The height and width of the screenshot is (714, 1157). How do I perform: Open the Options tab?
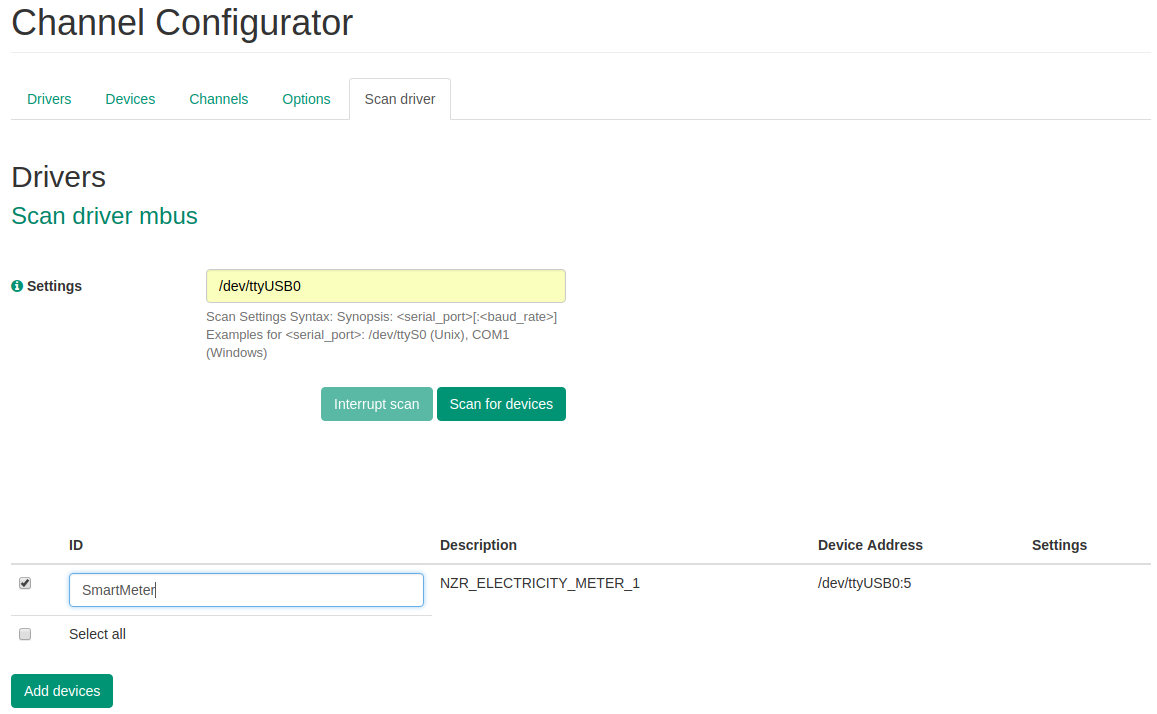(306, 99)
